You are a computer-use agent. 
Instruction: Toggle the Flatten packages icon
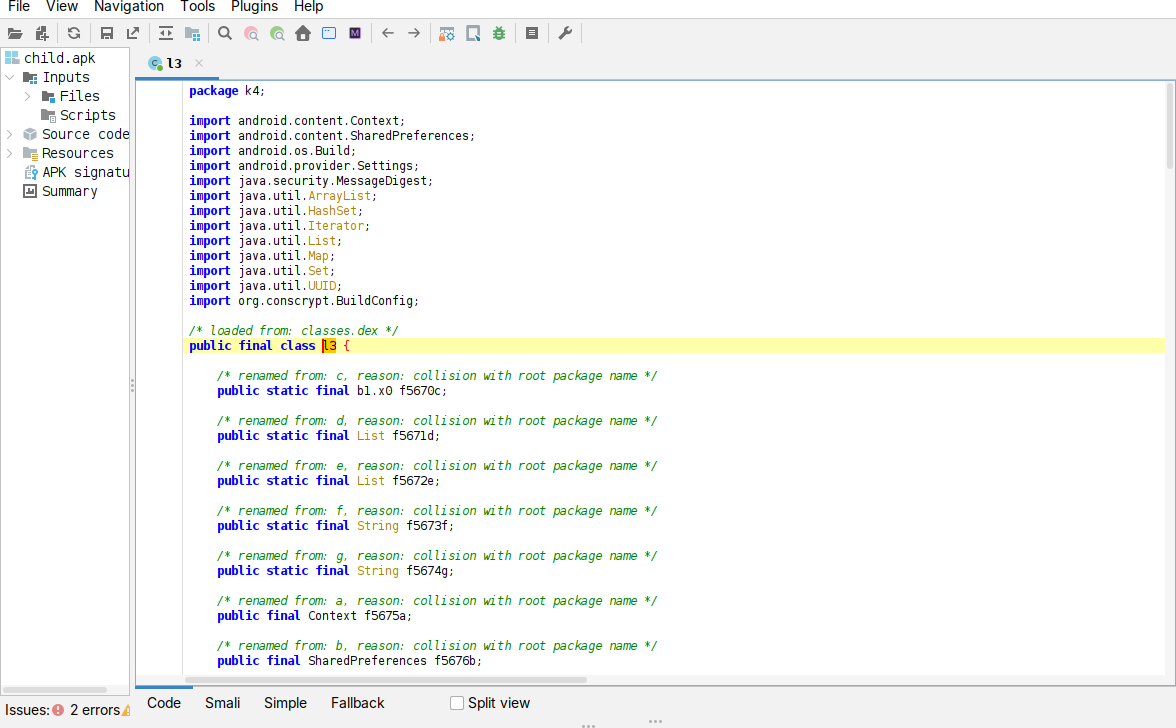click(x=193, y=33)
